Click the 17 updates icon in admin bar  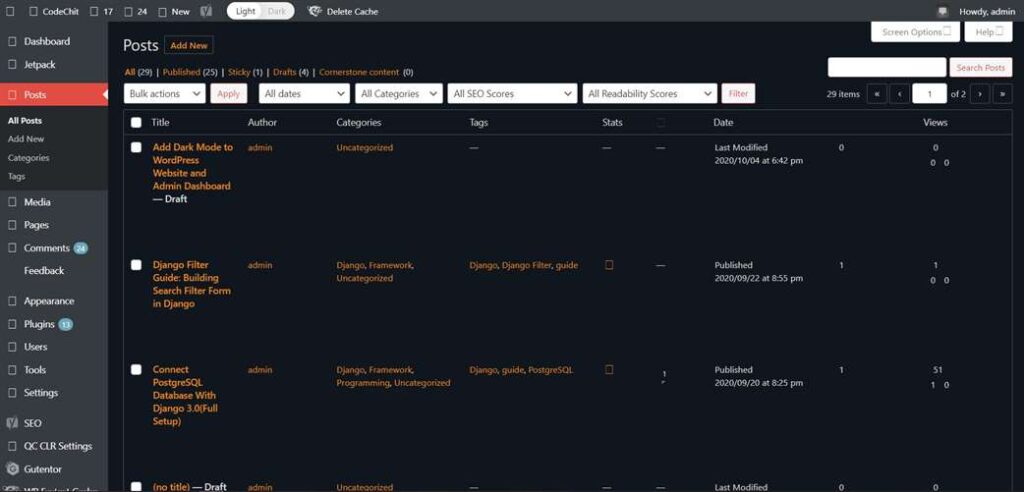pyautogui.click(x=94, y=12)
